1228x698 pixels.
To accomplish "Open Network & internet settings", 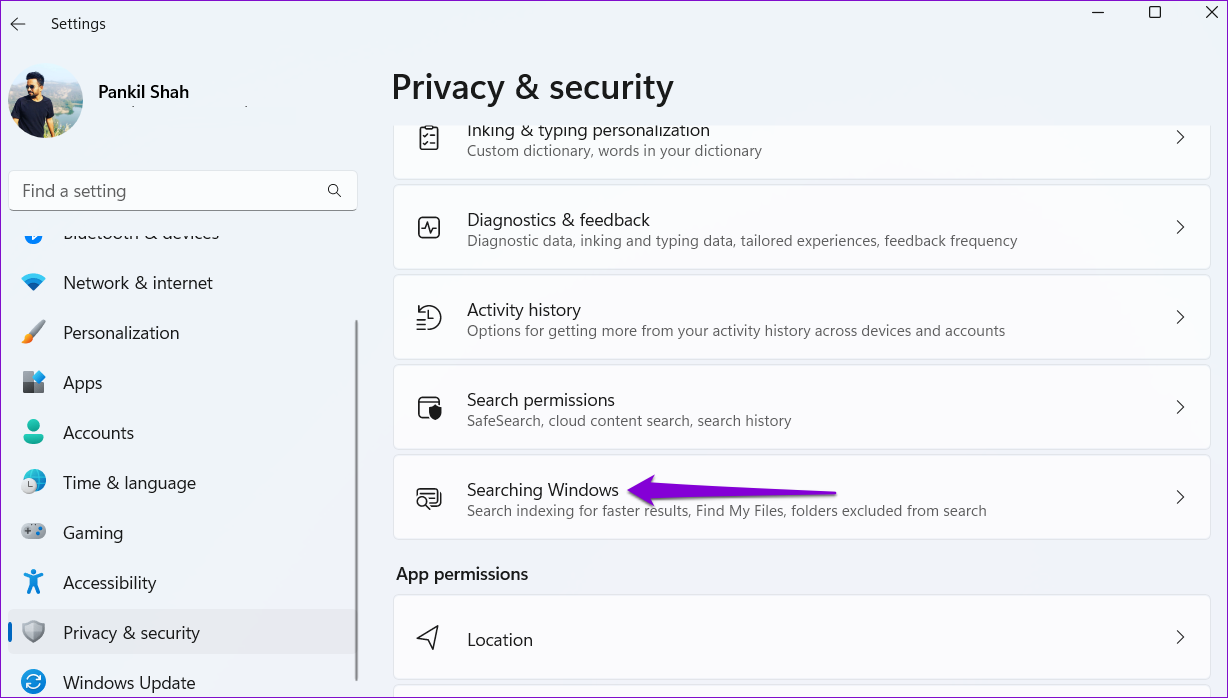I will [x=182, y=283].
